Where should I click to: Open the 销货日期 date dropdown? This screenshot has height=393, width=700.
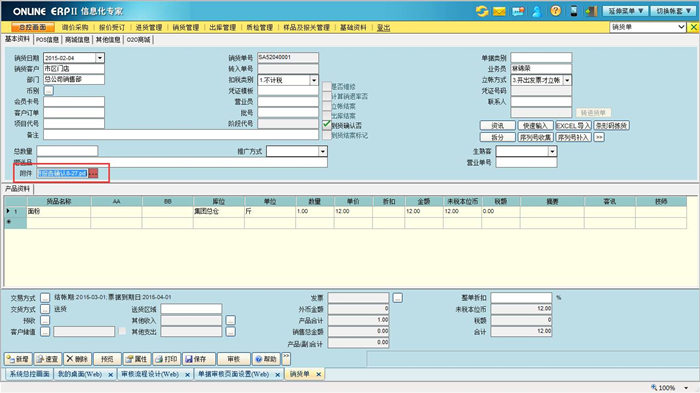[100, 58]
